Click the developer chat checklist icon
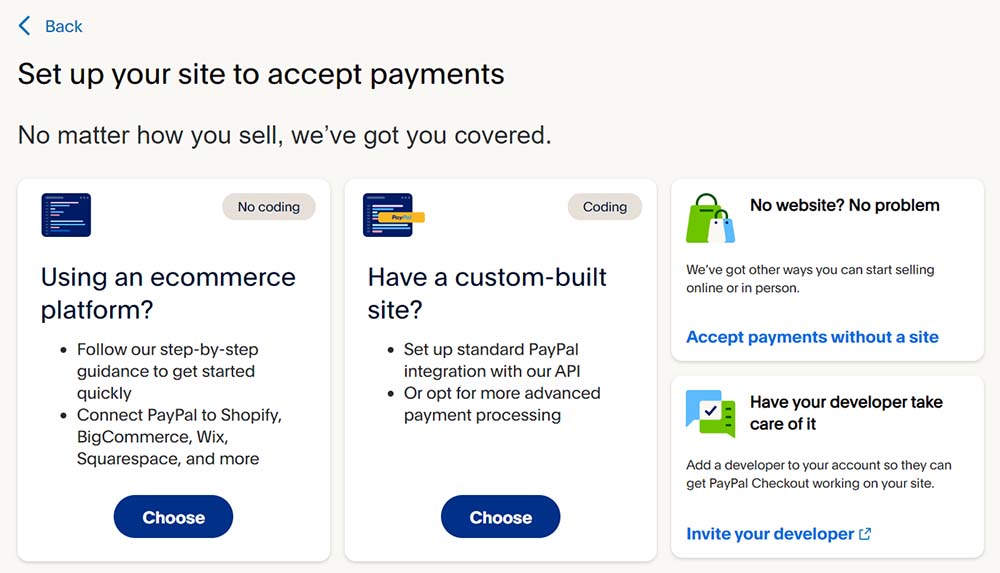The height and width of the screenshot is (573, 1000). (x=710, y=413)
